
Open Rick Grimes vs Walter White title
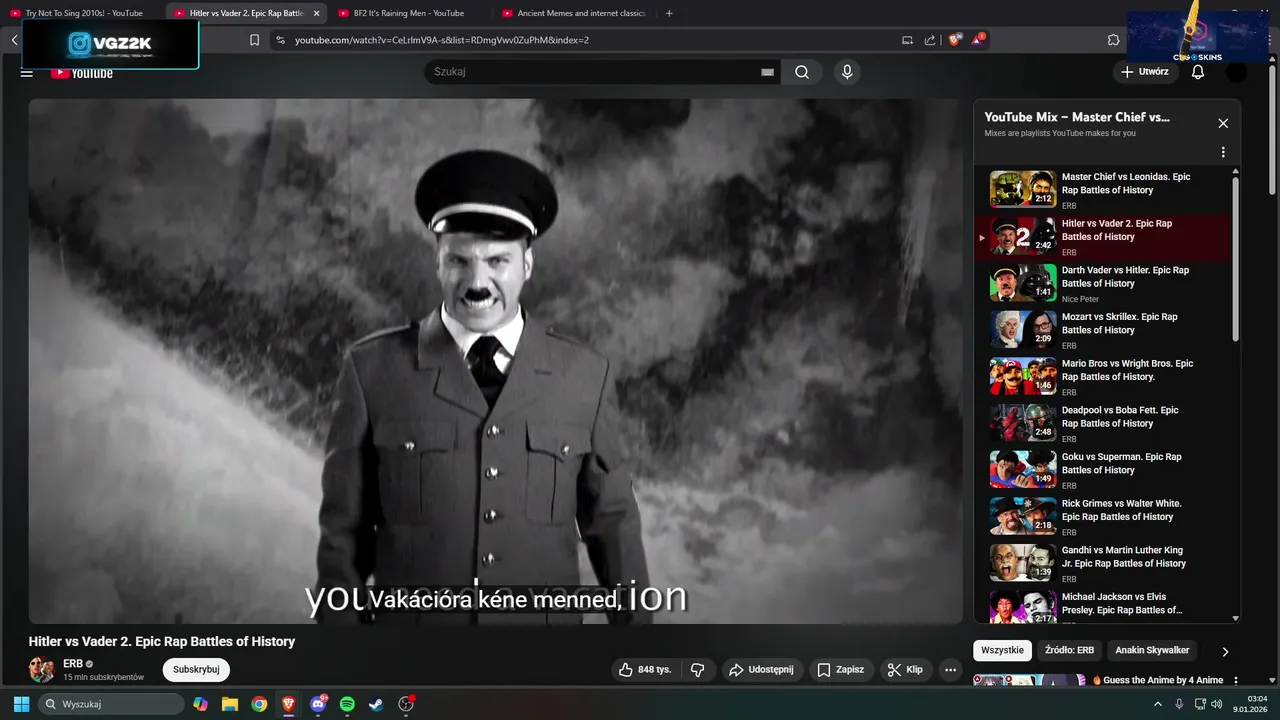click(x=1121, y=510)
